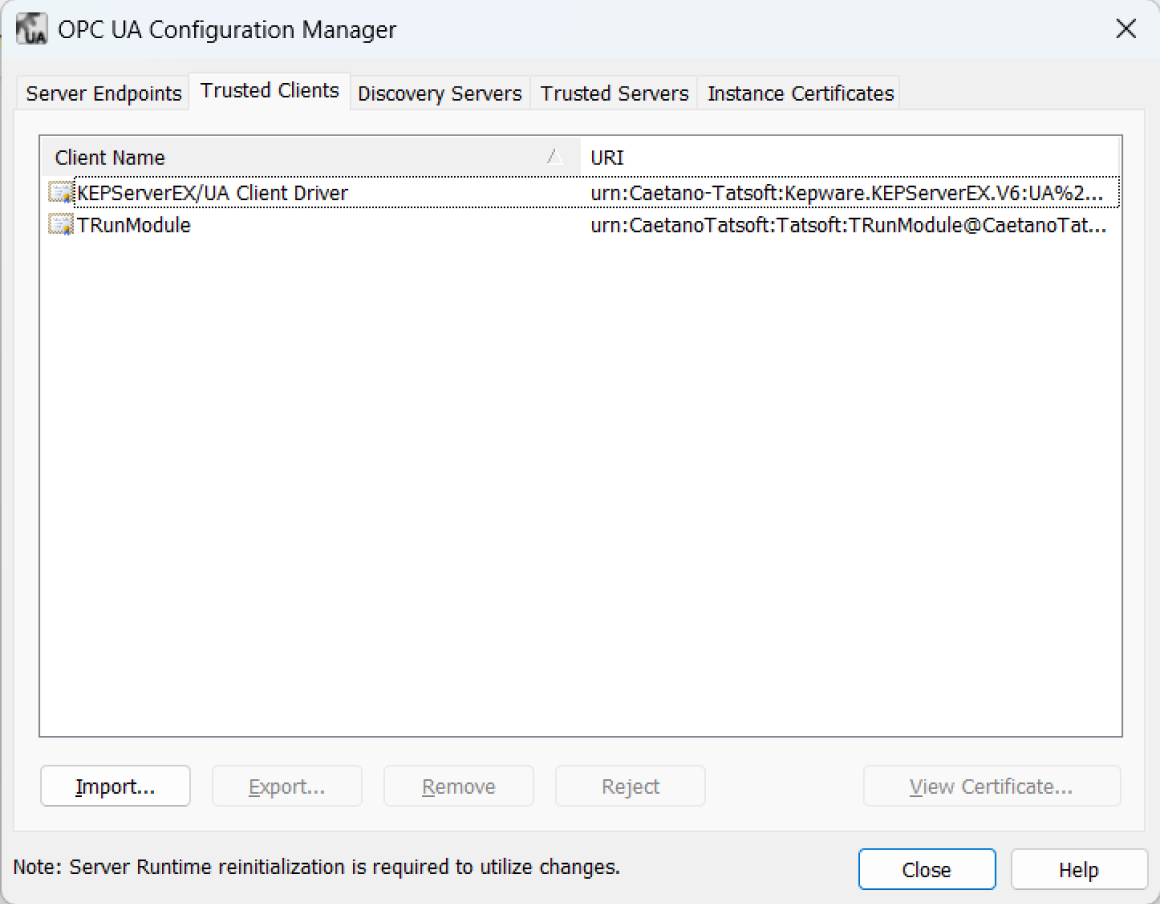
Task: Click the Export... button
Action: (x=286, y=787)
